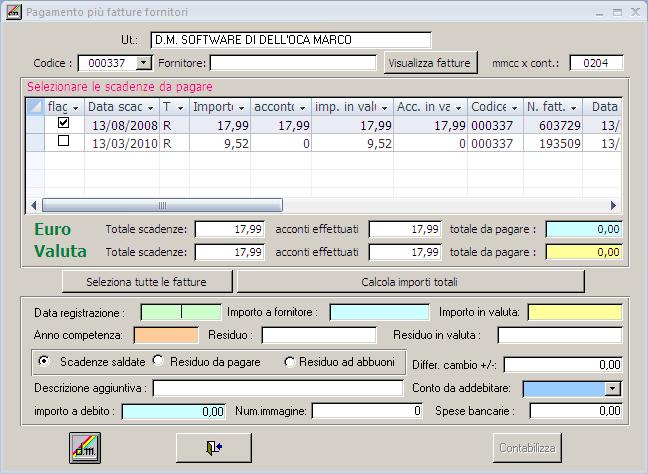Click the Euro totale da pagare field
Screen dimensions: 648x474
pos(584,229)
